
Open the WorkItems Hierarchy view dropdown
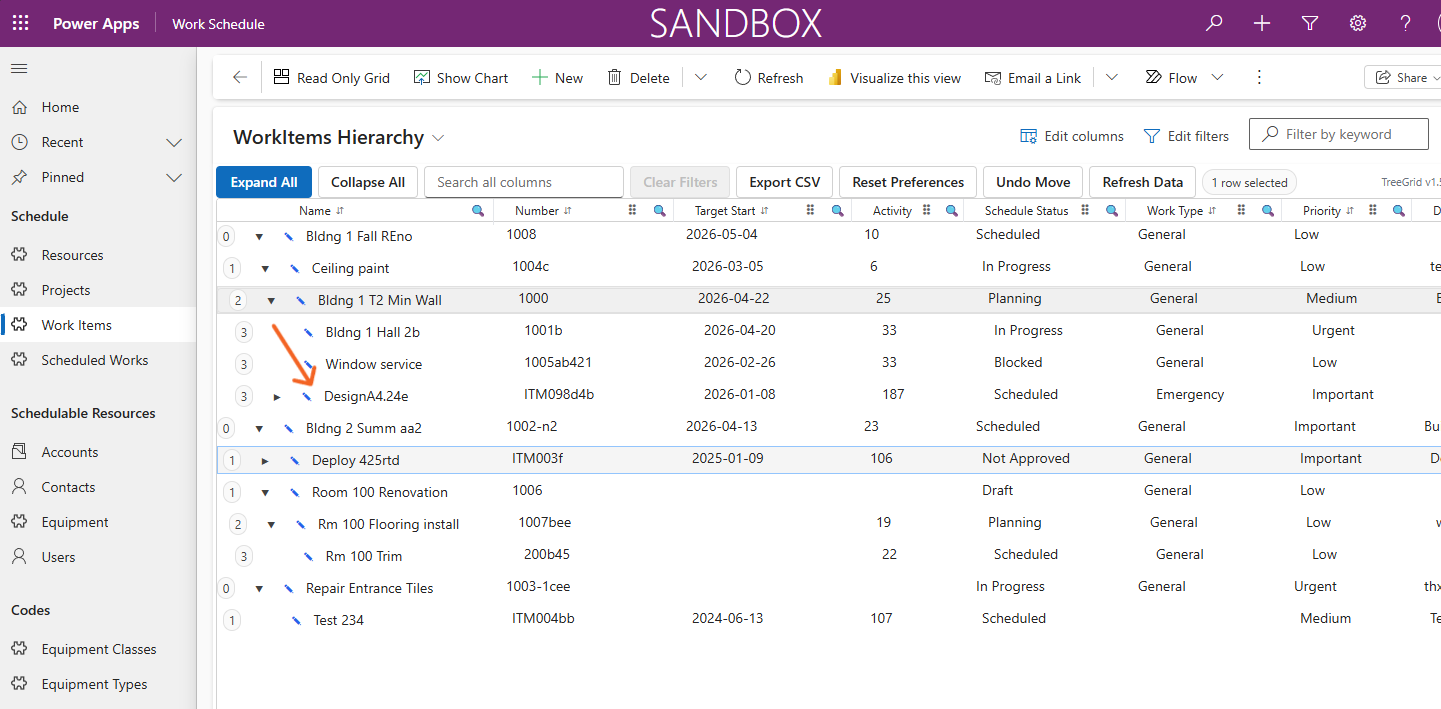[438, 138]
